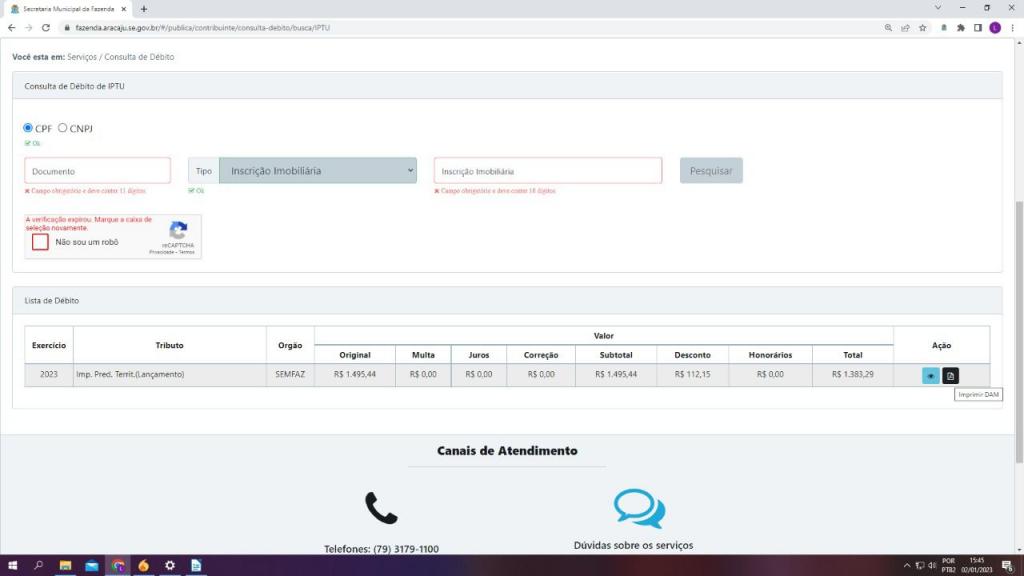Open File Explorer from the taskbar
Viewport: 1024px width, 576px height.
point(66,566)
